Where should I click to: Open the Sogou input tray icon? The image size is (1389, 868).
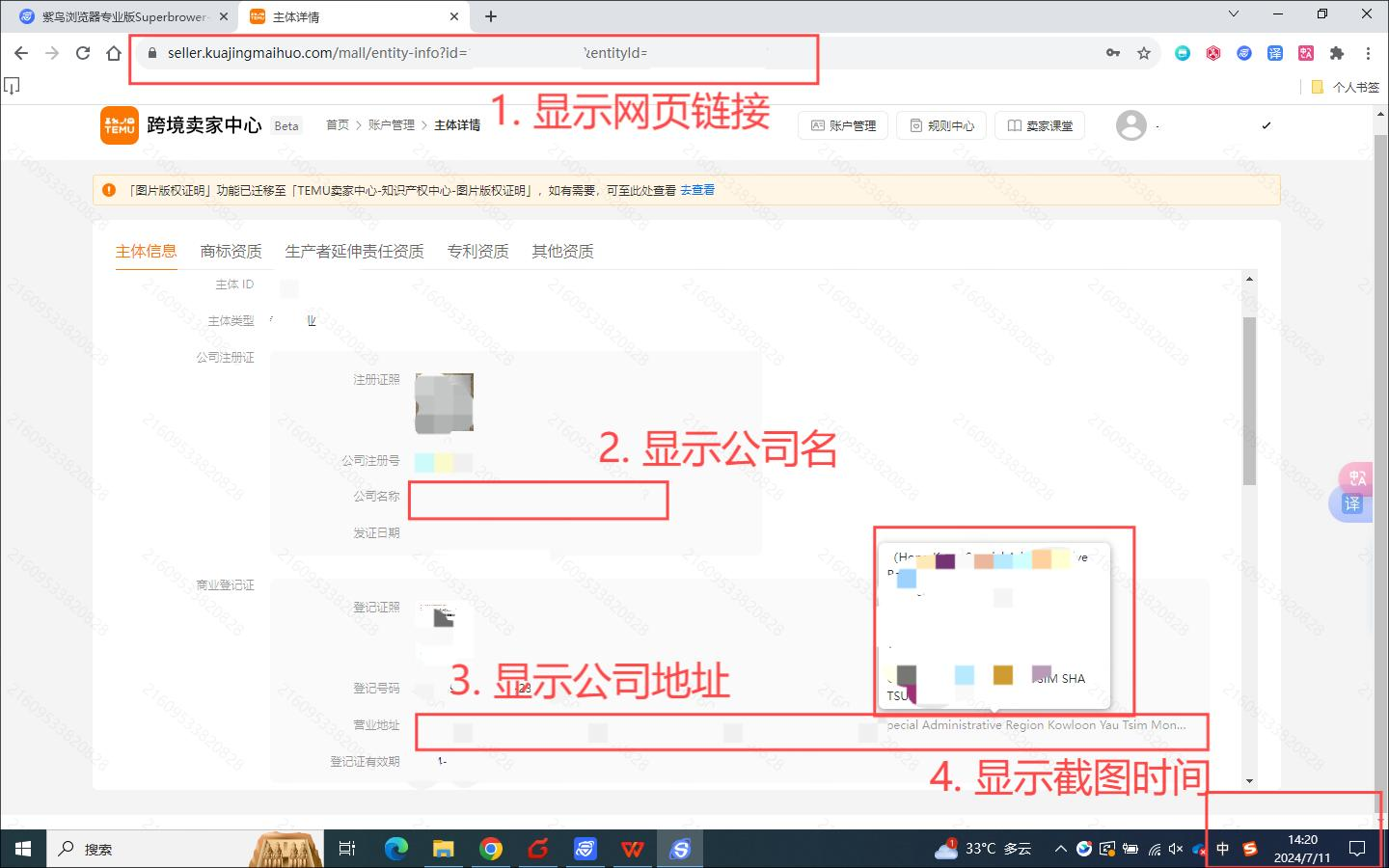[x=1250, y=849]
